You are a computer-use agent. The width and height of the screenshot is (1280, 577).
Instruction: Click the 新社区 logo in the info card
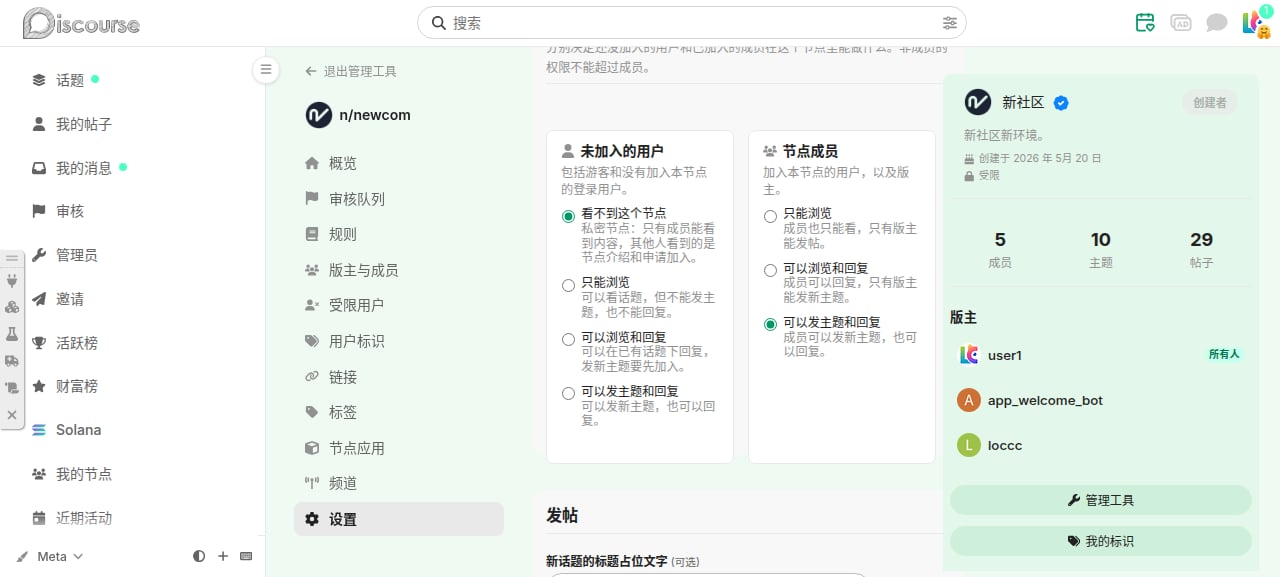977,102
